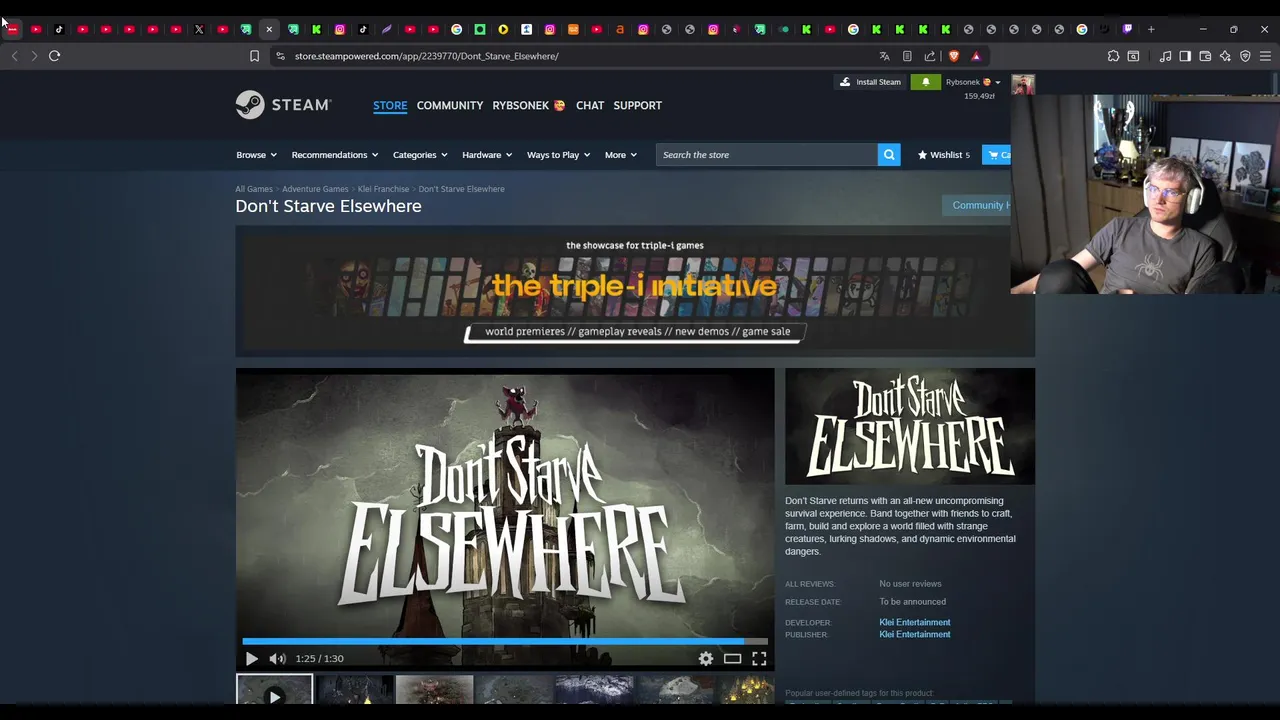This screenshot has width=1280, height=720.
Task: Open the Brave Wallet icon
Action: (1205, 56)
